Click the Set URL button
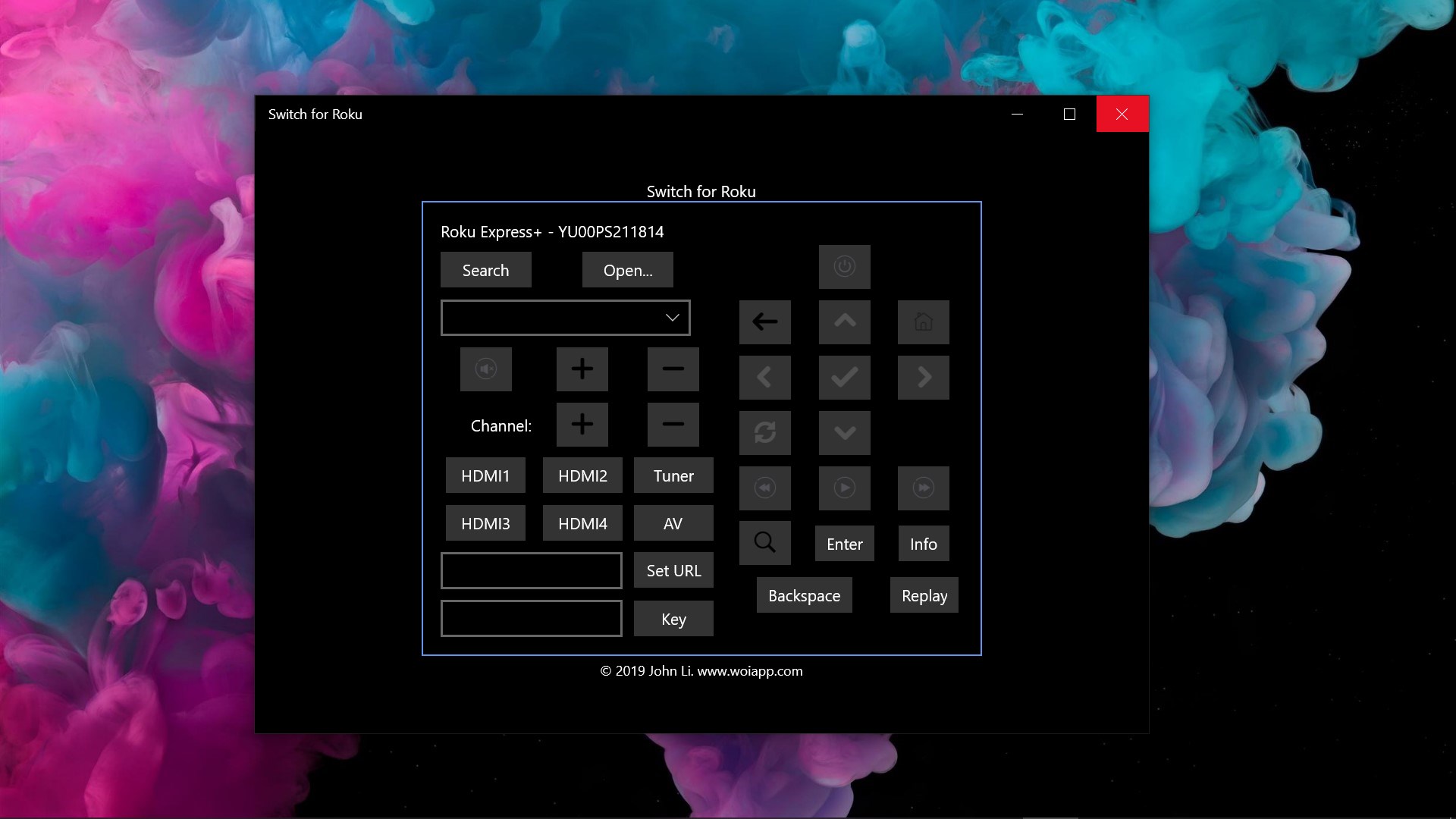Viewport: 1456px width, 819px height. [673, 570]
